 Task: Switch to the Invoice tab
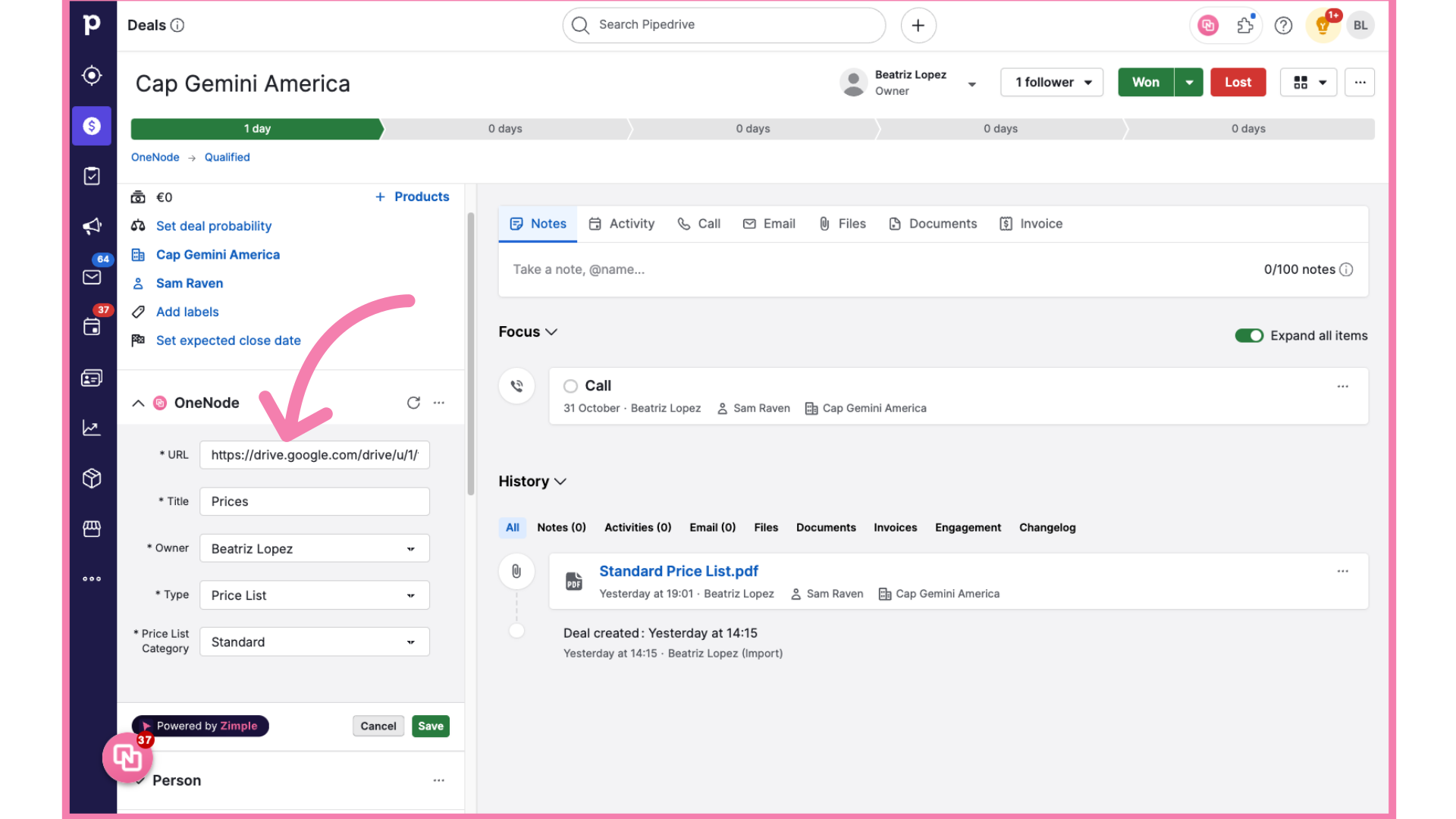tap(1031, 224)
